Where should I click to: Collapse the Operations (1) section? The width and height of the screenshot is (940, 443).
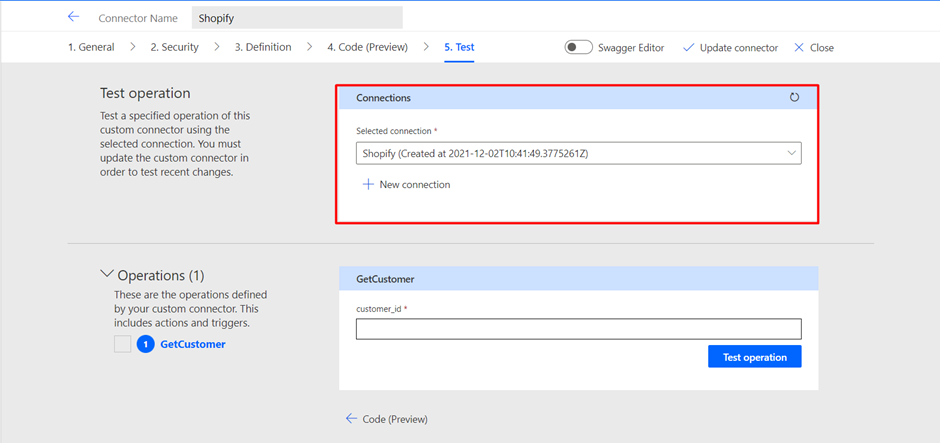(107, 274)
